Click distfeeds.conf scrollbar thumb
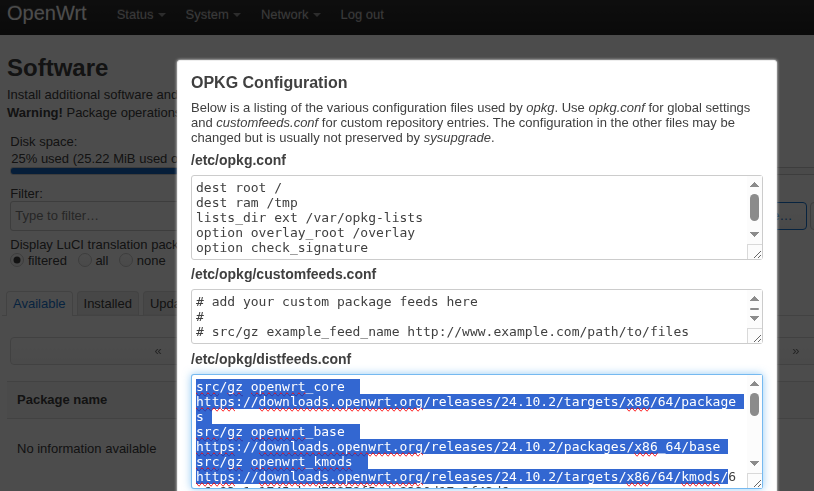The height and width of the screenshot is (491, 814). point(754,404)
